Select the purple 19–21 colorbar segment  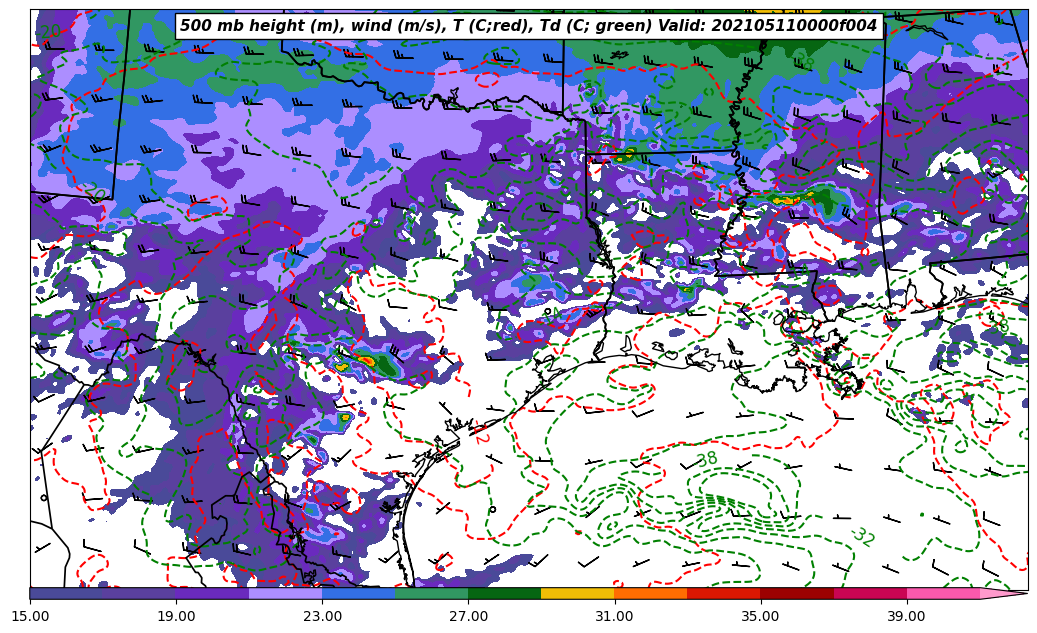pyautogui.click(x=212, y=593)
